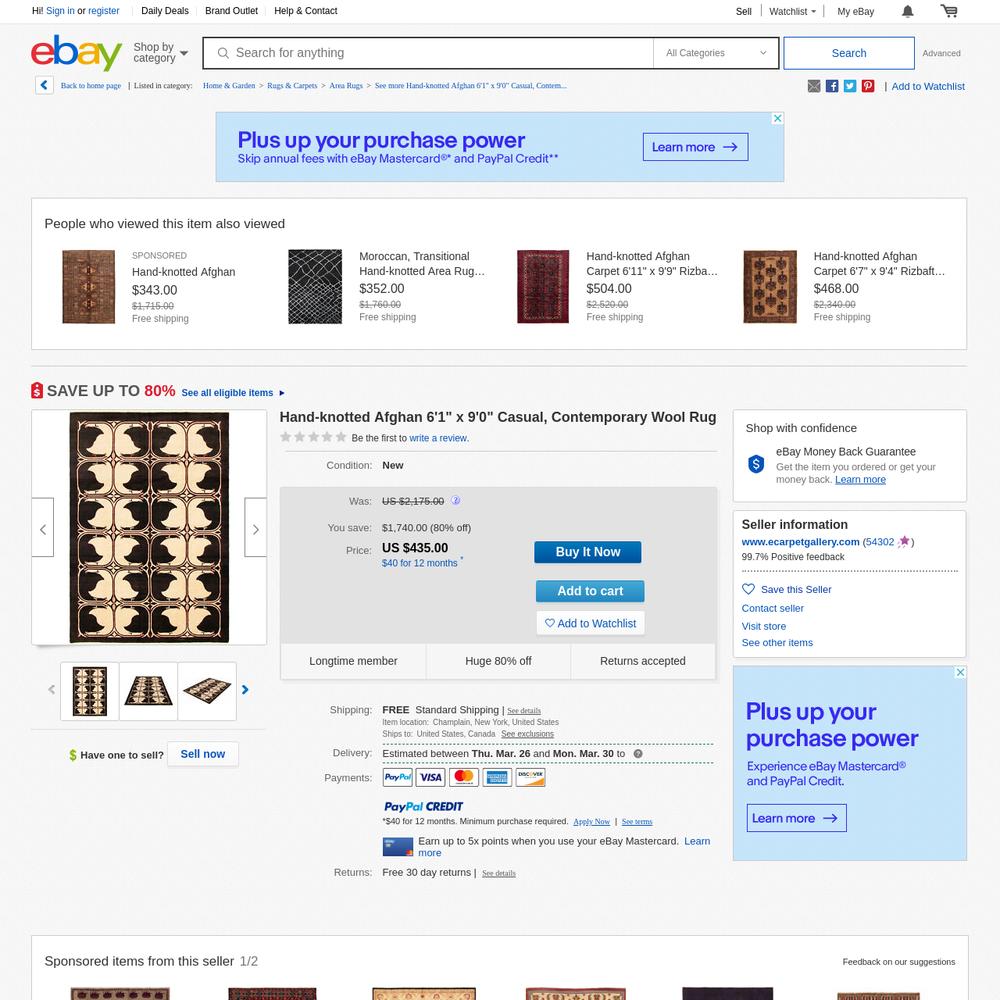The height and width of the screenshot is (1000, 1000).
Task: Click the Add to cart button
Action: pos(590,591)
